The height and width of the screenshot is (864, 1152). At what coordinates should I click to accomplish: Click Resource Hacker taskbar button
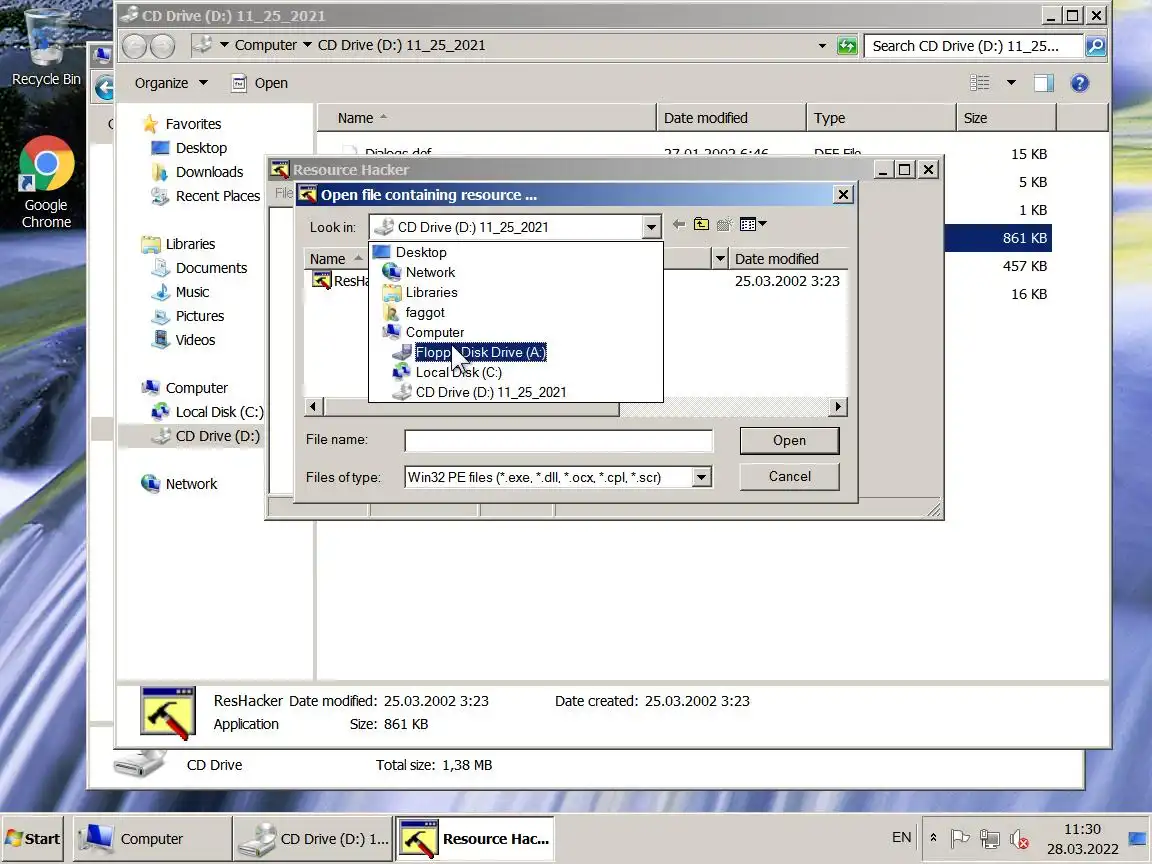coord(475,838)
